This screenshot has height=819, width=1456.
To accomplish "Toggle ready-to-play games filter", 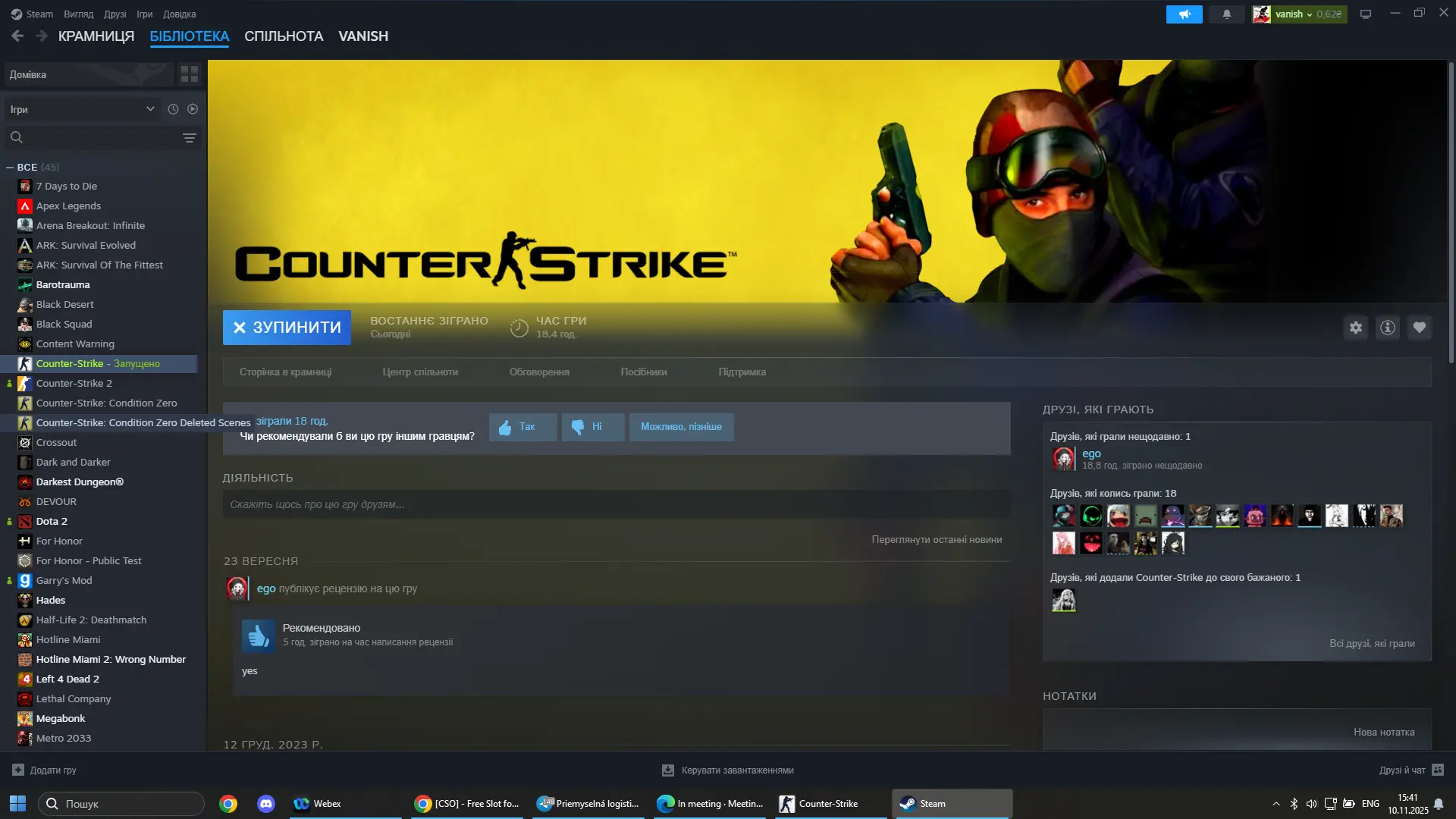I will tap(193, 109).
